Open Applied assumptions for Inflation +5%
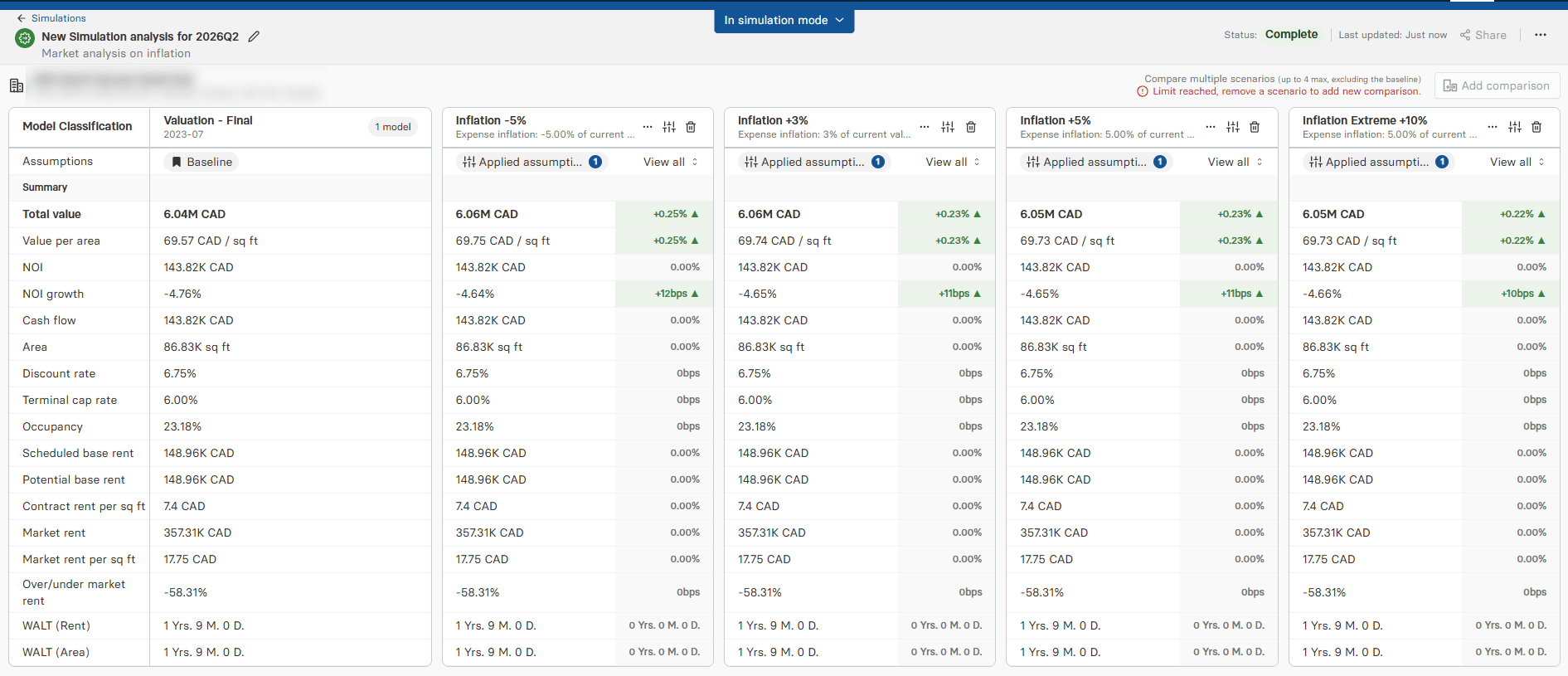Image resolution: width=1568 pixels, height=676 pixels. pos(1094,162)
